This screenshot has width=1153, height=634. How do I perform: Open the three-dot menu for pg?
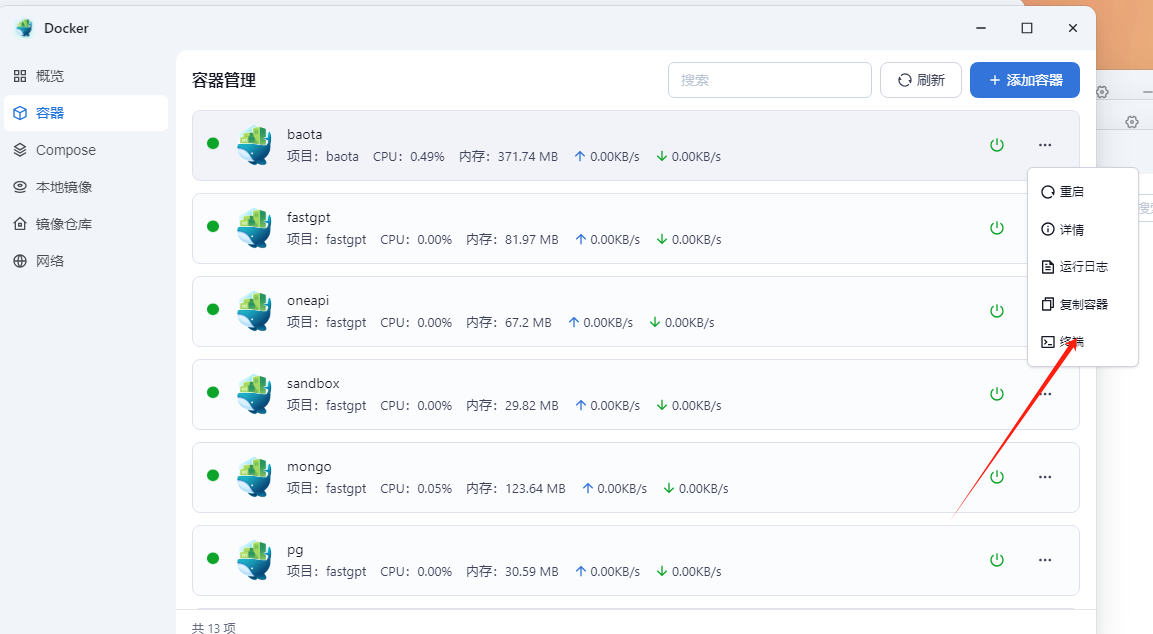tap(1045, 560)
